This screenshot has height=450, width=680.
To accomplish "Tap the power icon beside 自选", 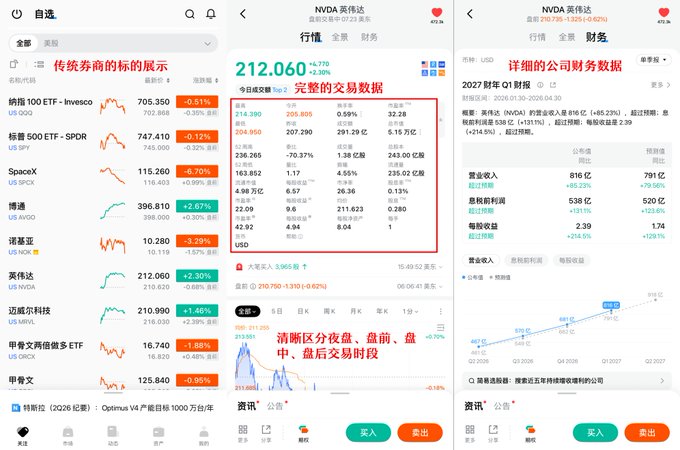I will point(17,14).
